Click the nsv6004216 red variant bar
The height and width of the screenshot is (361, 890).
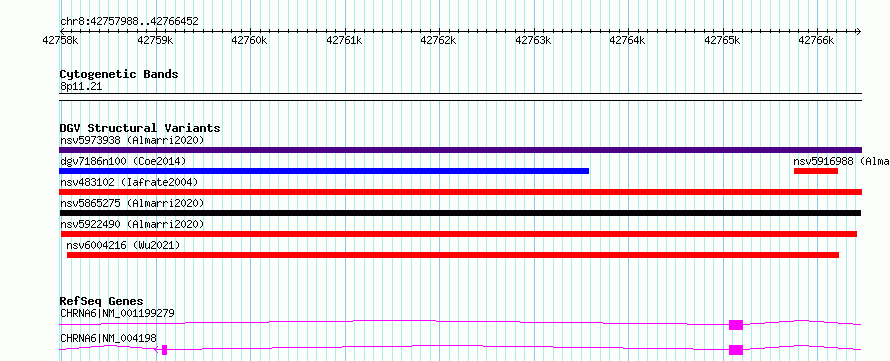click(453, 255)
